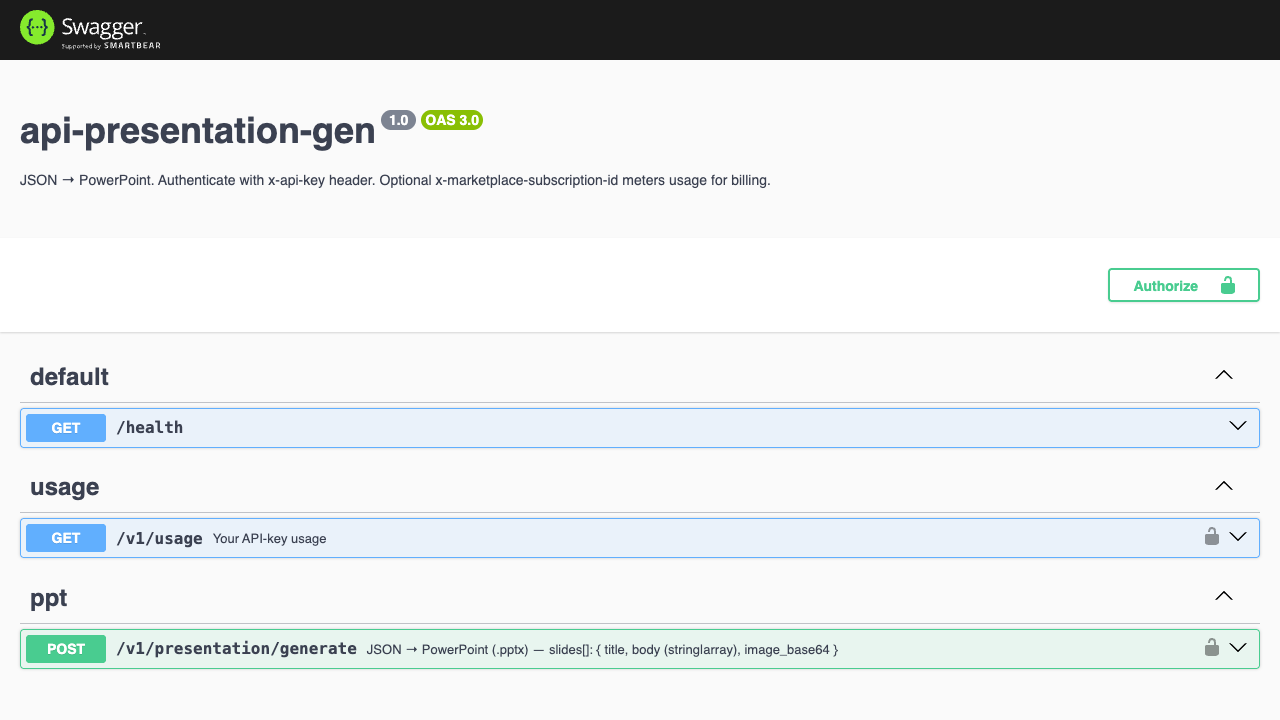
Task: Click the POST badge for presentation generate
Action: coord(66,649)
